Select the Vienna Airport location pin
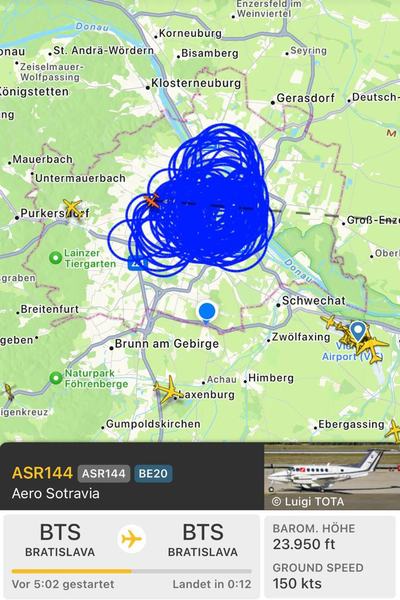Screen dimensions: 400x600 [358, 331]
